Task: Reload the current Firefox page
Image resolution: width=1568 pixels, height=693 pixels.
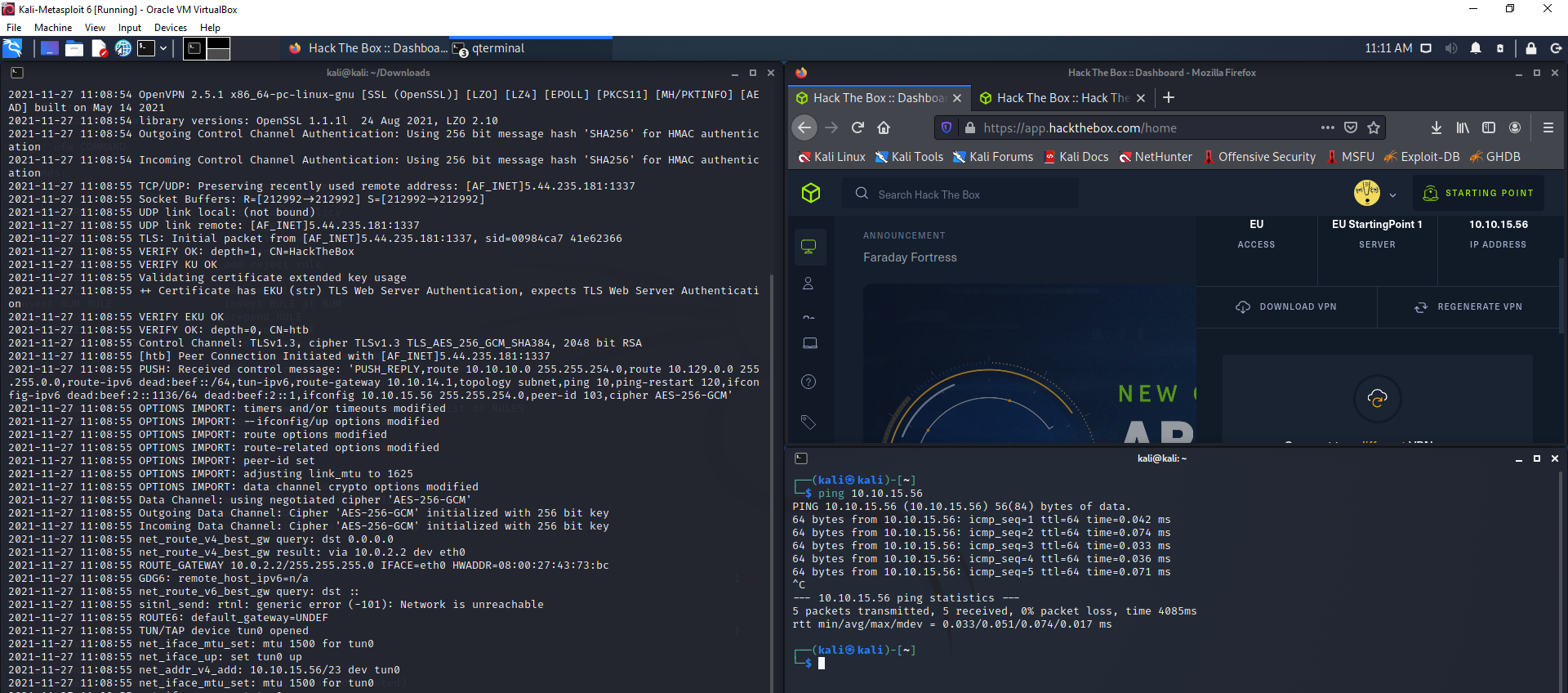Action: (x=857, y=127)
